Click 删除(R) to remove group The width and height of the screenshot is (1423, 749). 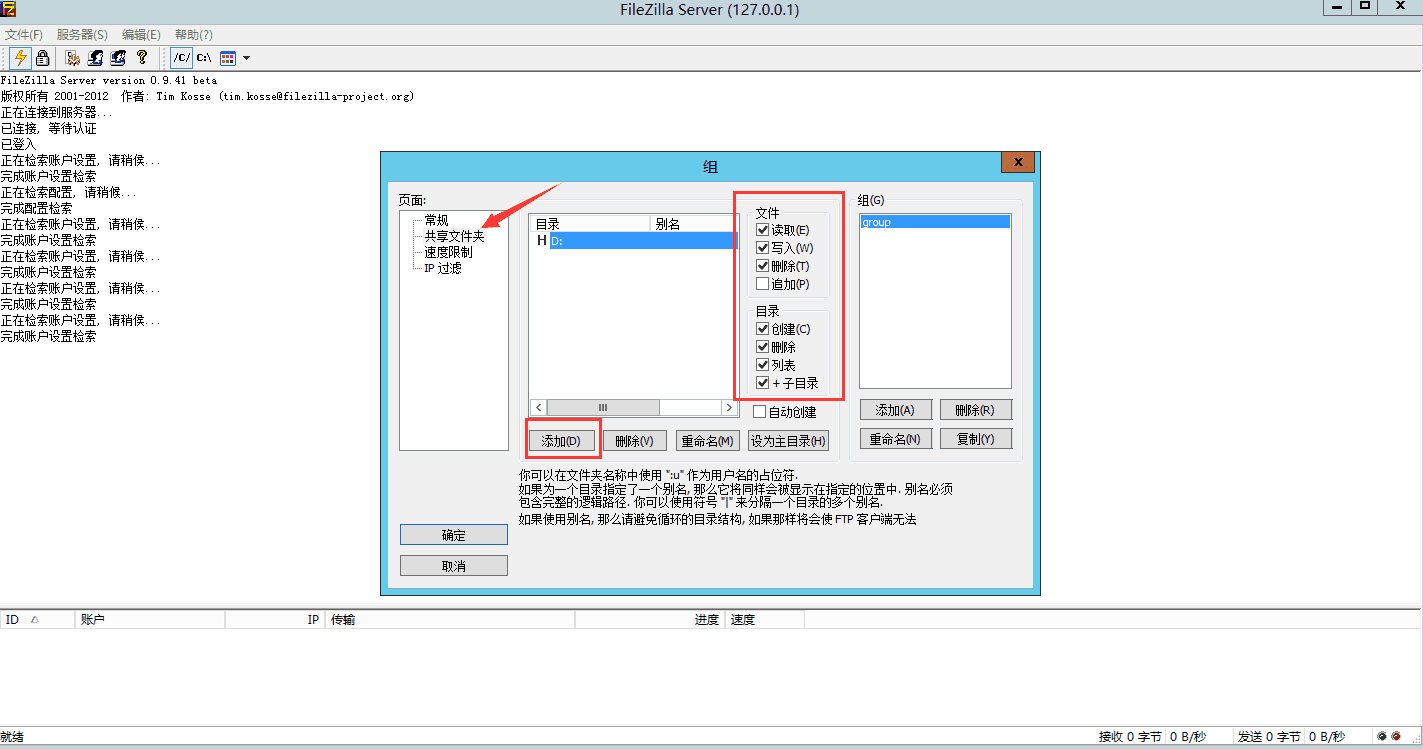[x=975, y=410]
